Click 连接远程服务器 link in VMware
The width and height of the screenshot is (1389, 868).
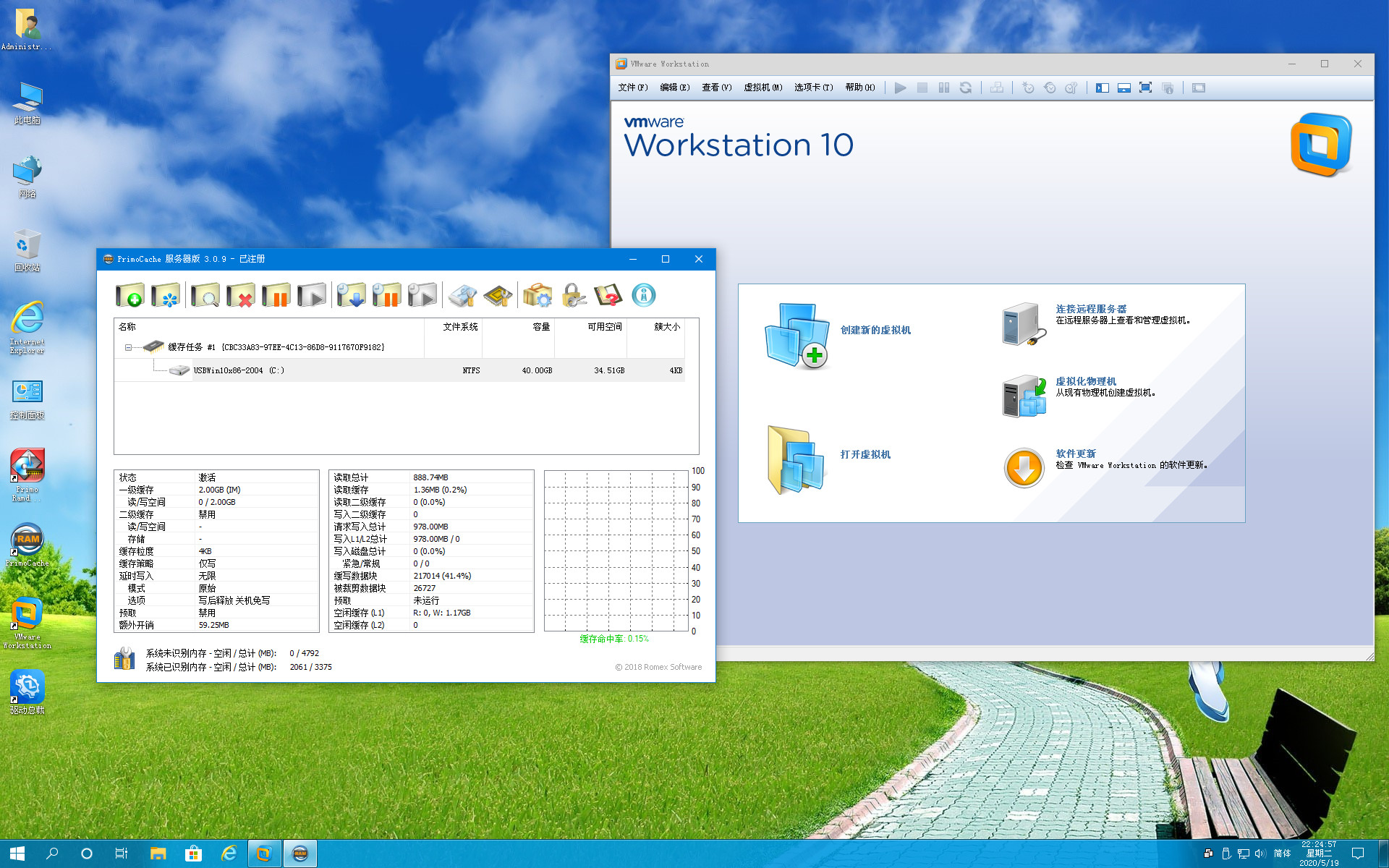[x=1091, y=309]
